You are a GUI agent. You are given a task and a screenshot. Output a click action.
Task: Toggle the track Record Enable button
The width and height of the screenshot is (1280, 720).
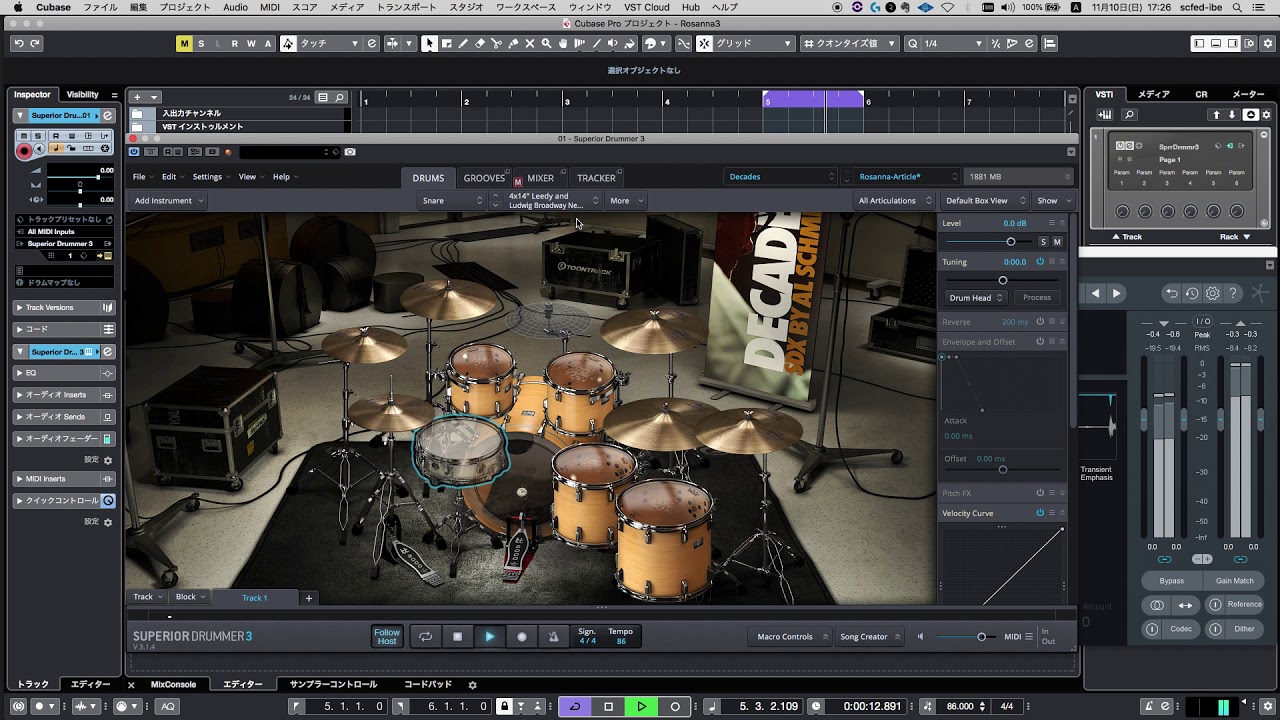(x=24, y=151)
